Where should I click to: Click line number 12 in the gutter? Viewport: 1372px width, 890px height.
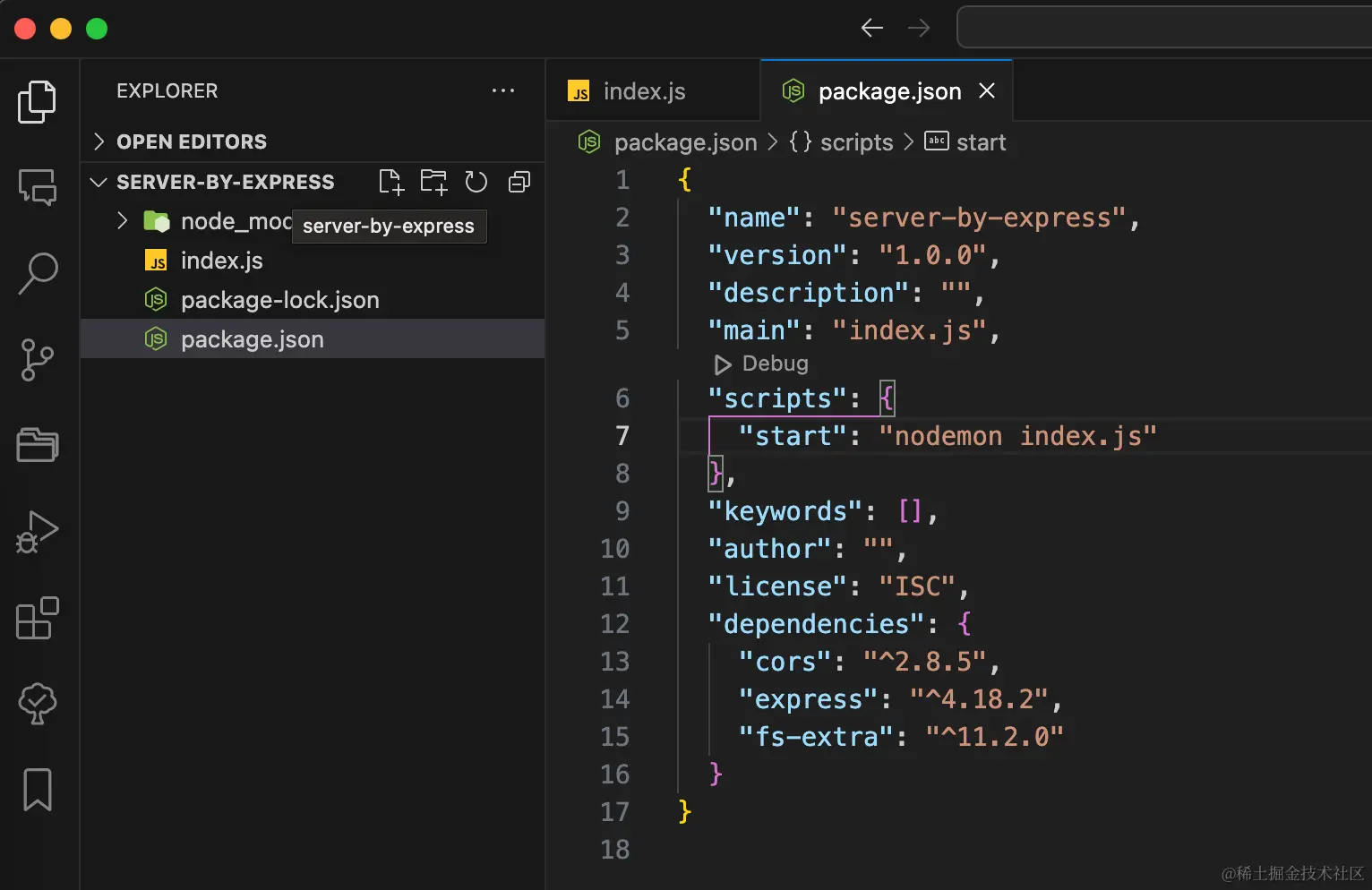pyautogui.click(x=615, y=624)
